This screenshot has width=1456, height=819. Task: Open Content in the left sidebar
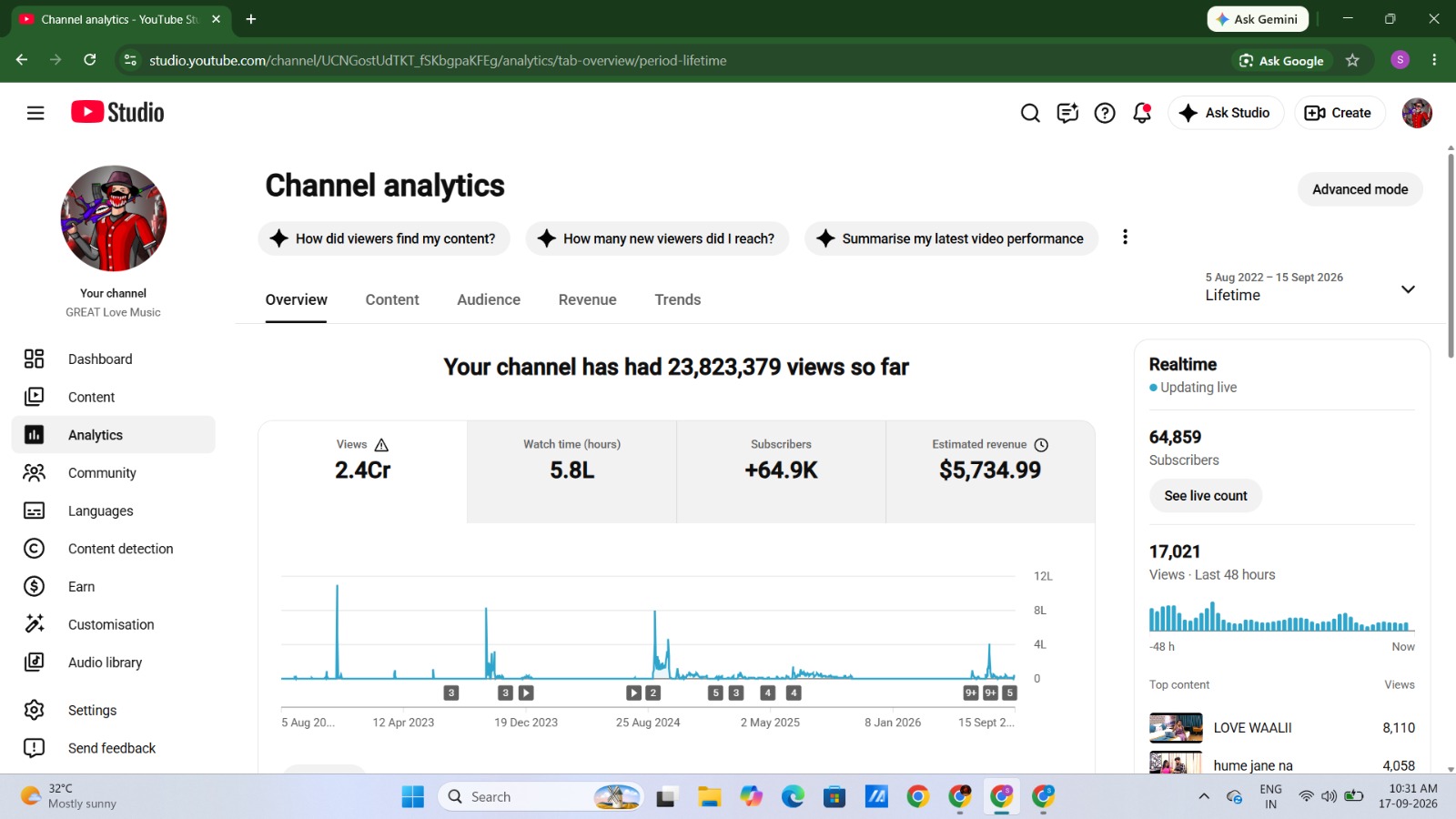pyautogui.click(x=114, y=397)
